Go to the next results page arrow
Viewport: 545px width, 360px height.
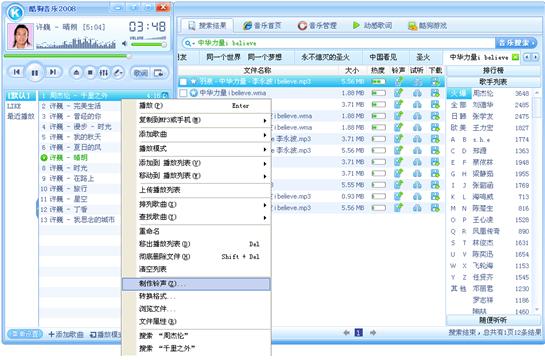[373, 333]
